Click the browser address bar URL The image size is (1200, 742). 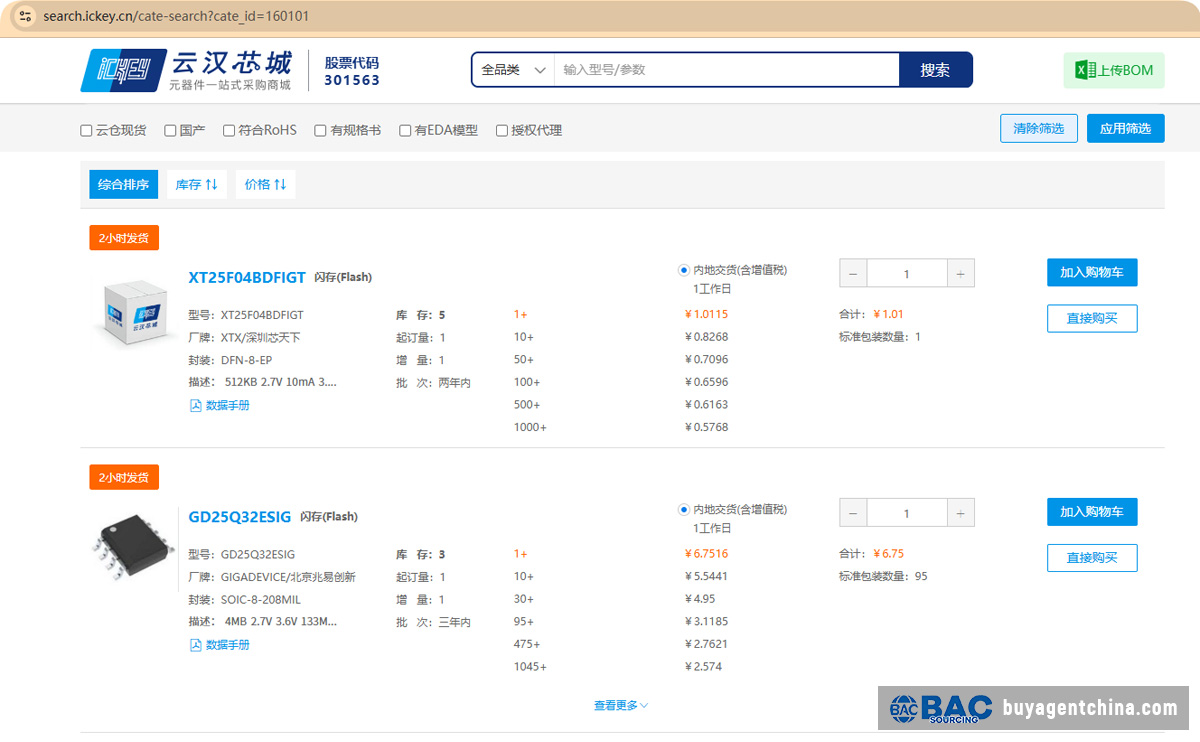176,16
